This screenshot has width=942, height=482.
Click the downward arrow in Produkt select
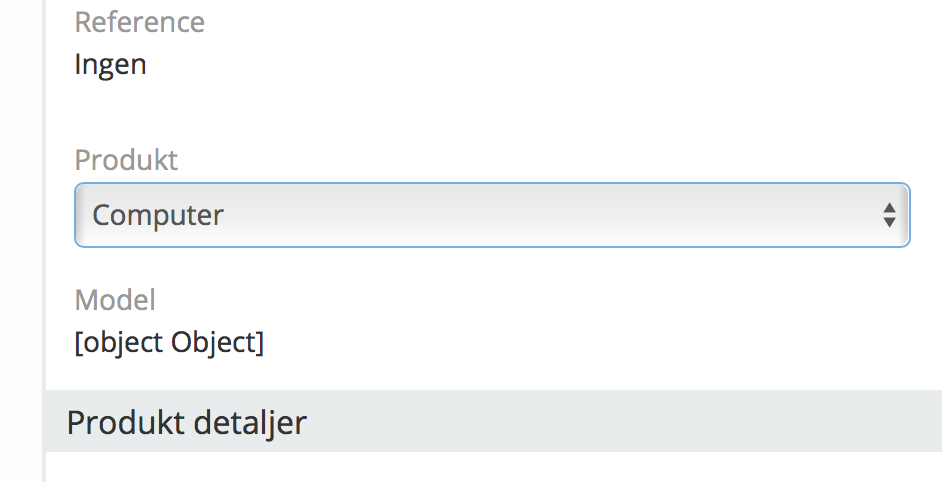pos(888,223)
